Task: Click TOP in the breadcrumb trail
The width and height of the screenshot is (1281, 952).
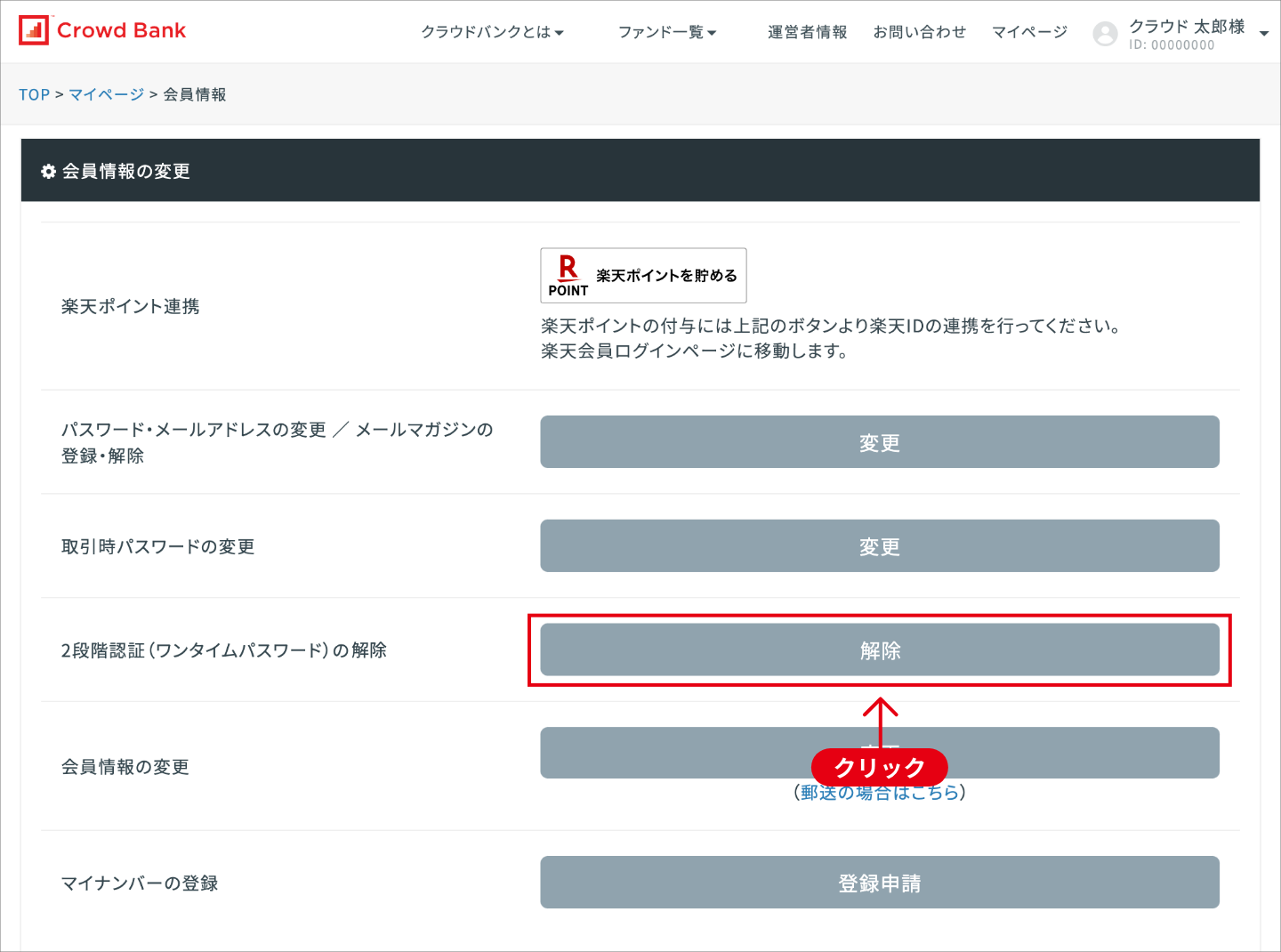Action: 34,93
